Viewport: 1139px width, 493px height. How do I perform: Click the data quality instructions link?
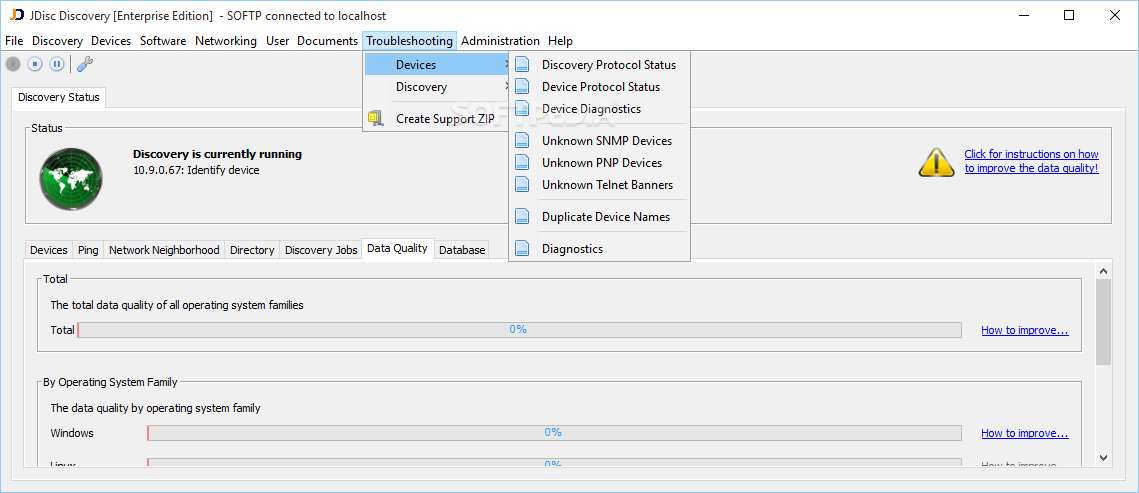click(x=1031, y=161)
